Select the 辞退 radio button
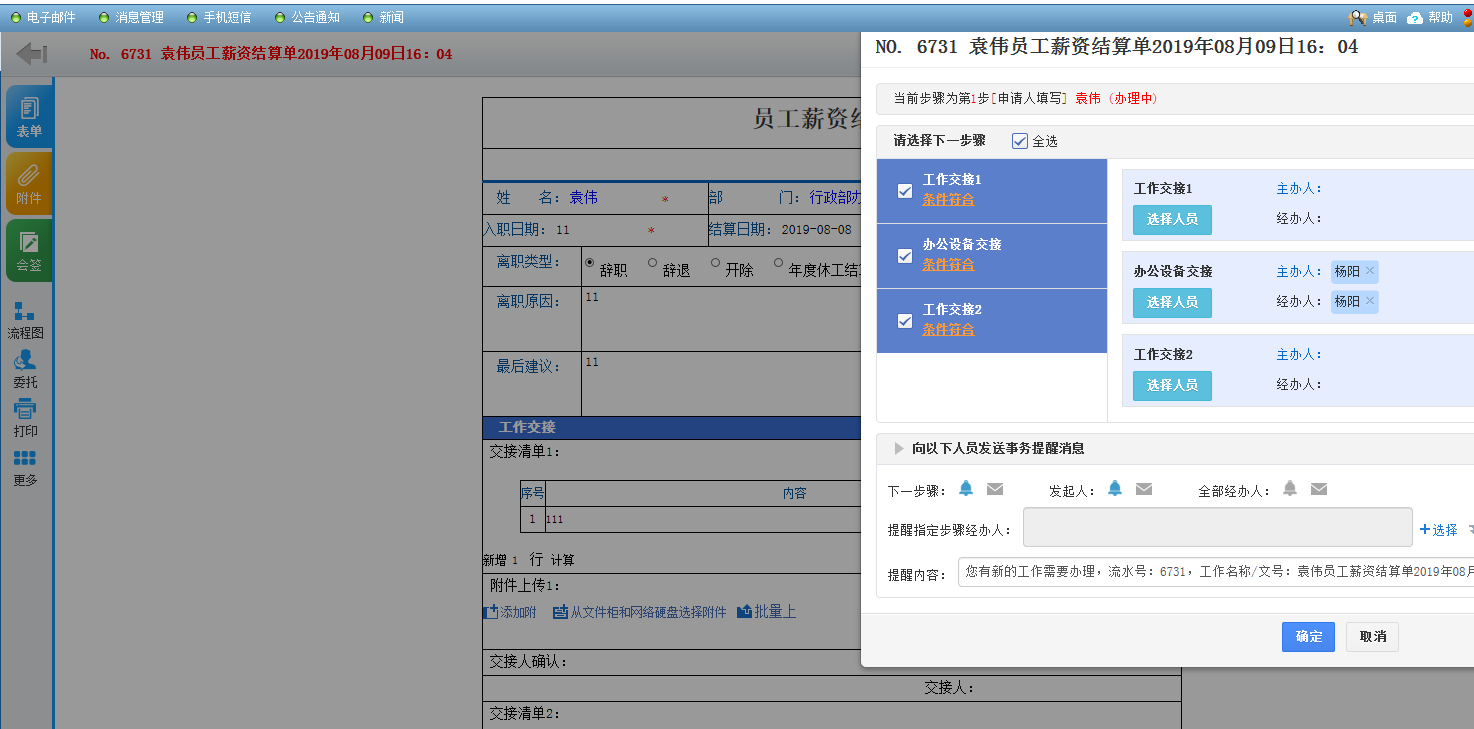 click(x=653, y=264)
